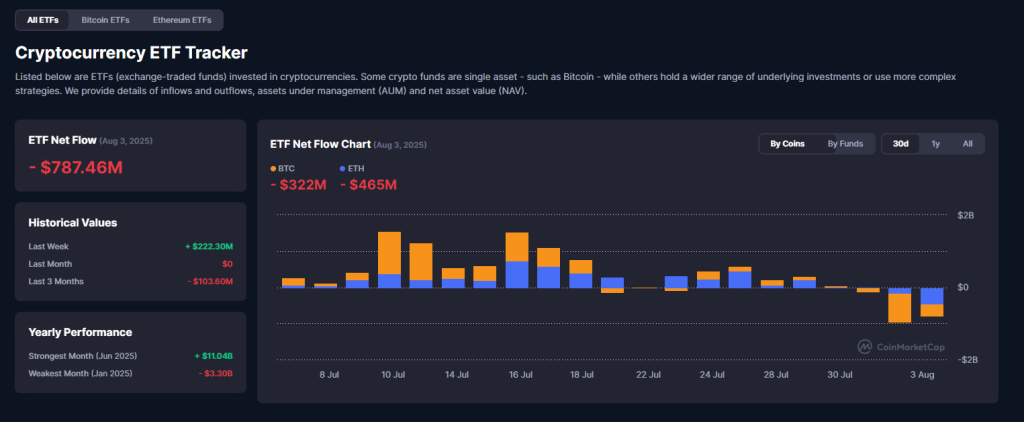Open the Ethereum ETFs tab
This screenshot has width=1024, height=422.
click(182, 20)
